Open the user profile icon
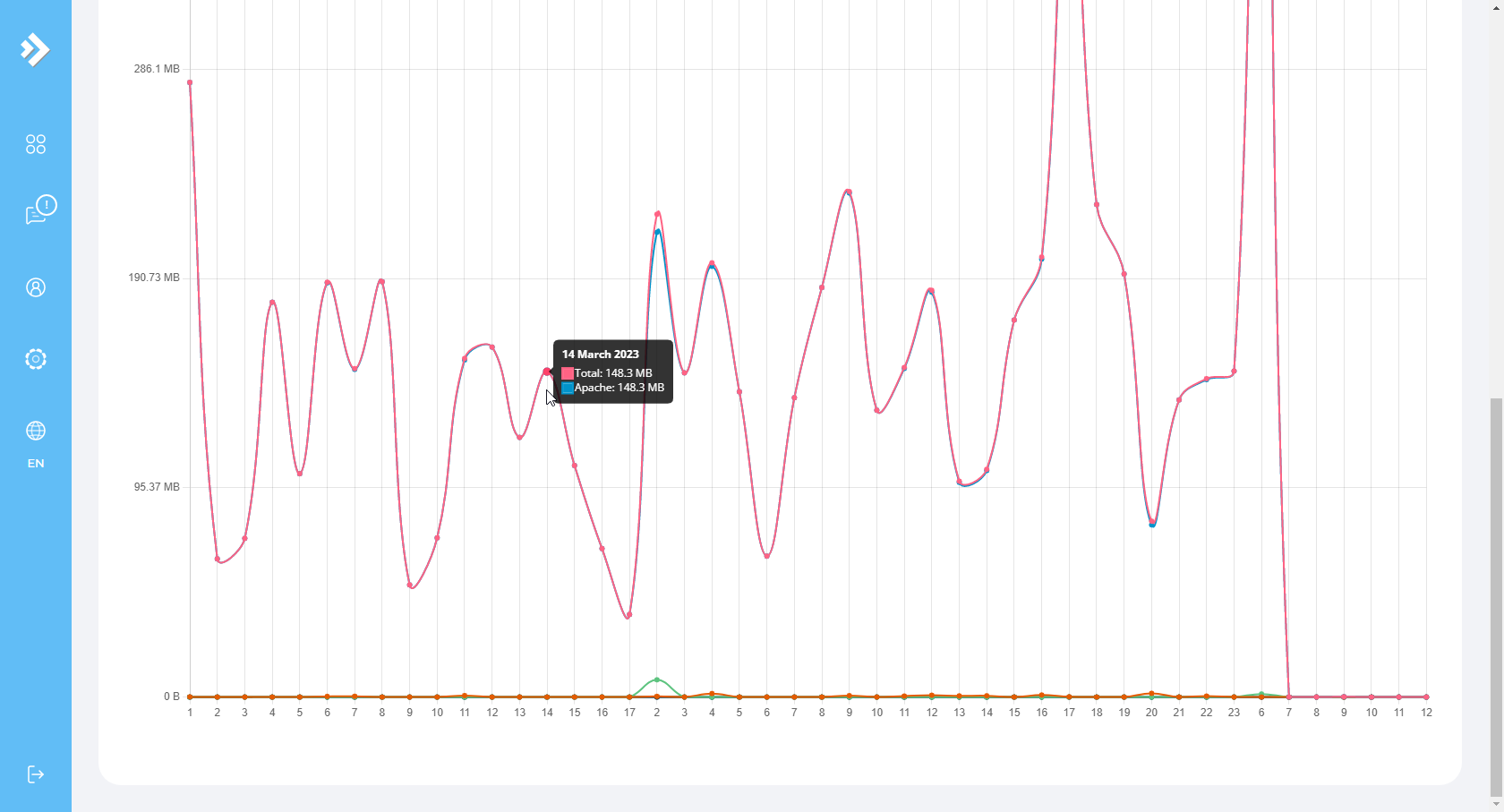Viewport: 1504px width, 812px height. pos(36,287)
